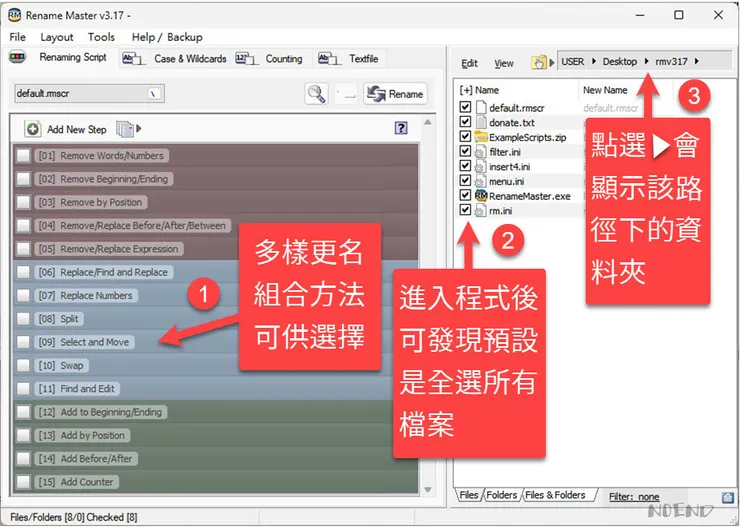Viewport: 740px width, 527px height.
Task: Click the magnifier preview icon
Action: click(x=316, y=94)
